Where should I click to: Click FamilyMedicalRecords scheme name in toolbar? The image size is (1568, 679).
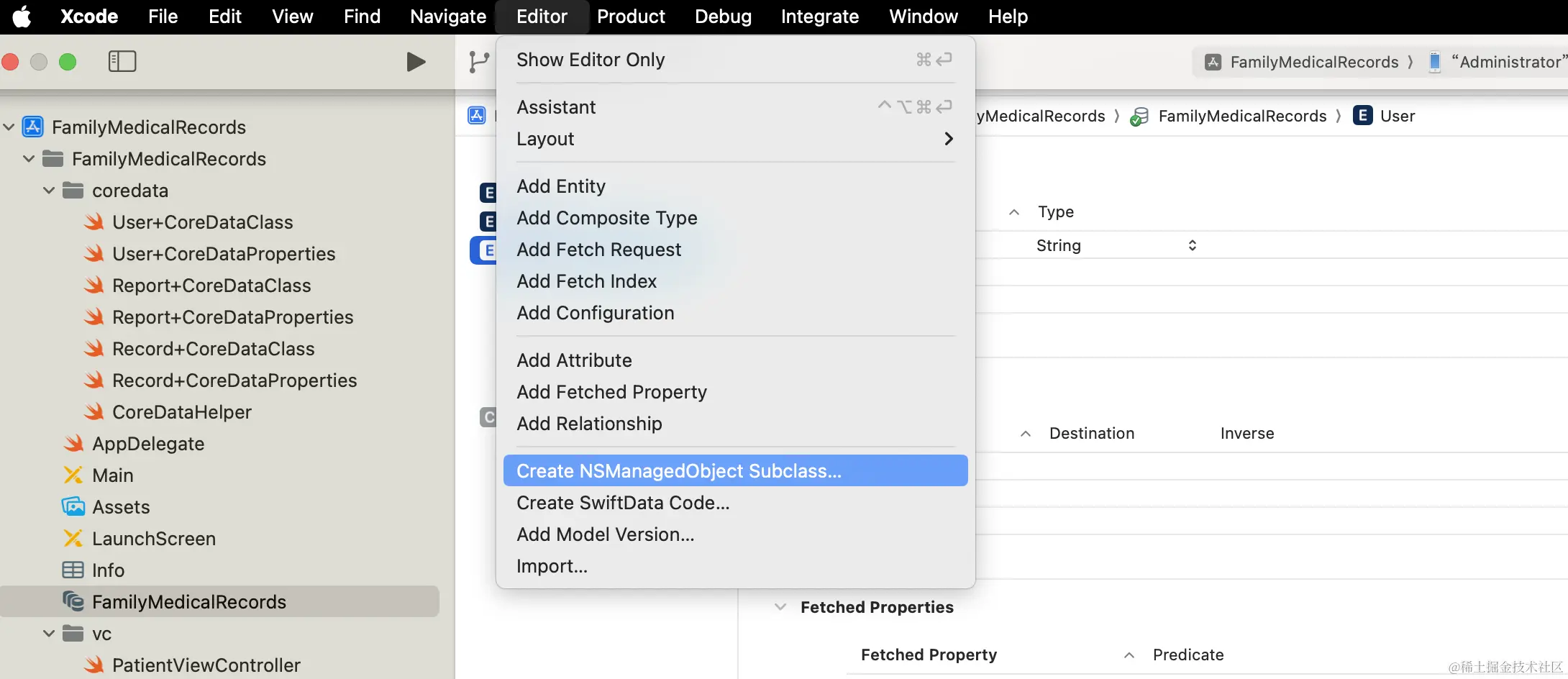click(x=1314, y=62)
